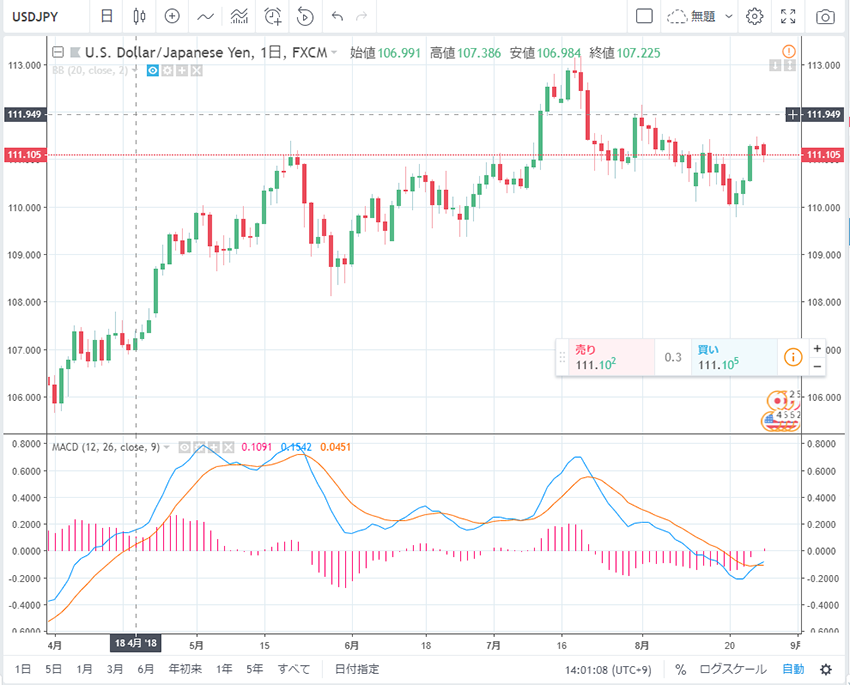Open the indicator templates chart-bars icon
Screen dimensions: 850x685
point(239,16)
